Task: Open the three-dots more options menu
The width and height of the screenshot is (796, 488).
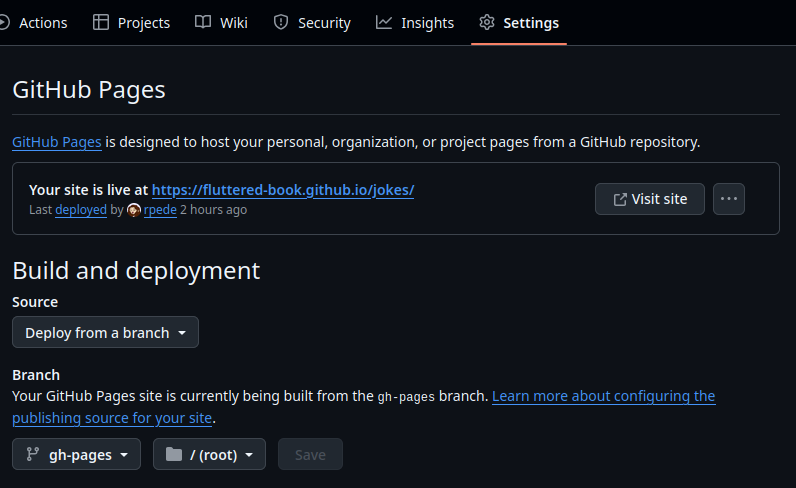Action: coord(729,199)
